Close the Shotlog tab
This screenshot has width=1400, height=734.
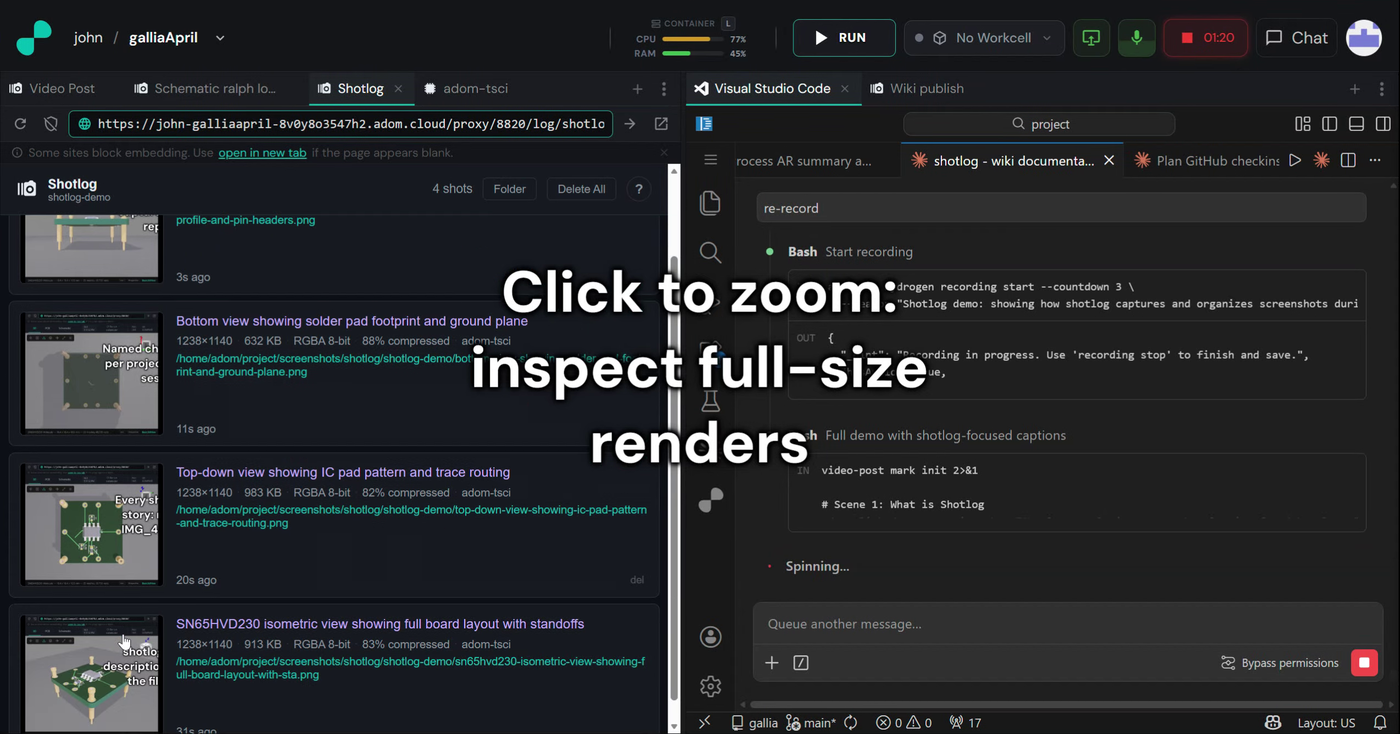pyautogui.click(x=398, y=89)
